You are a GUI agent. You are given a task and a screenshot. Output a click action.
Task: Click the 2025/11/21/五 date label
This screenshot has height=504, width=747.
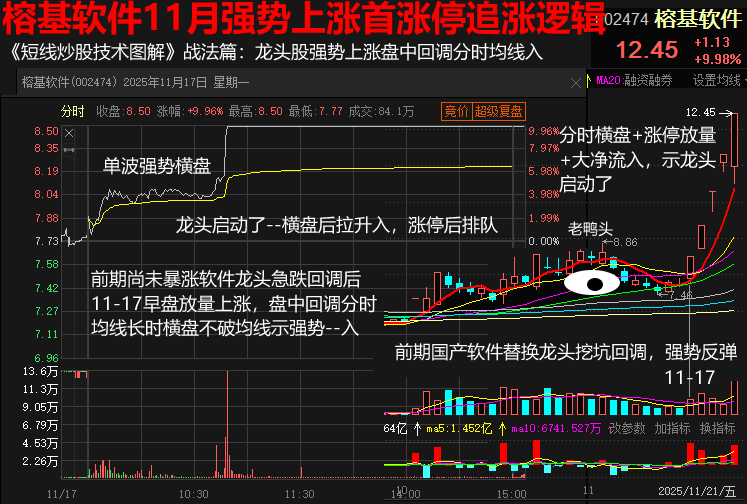pyautogui.click(x=697, y=491)
